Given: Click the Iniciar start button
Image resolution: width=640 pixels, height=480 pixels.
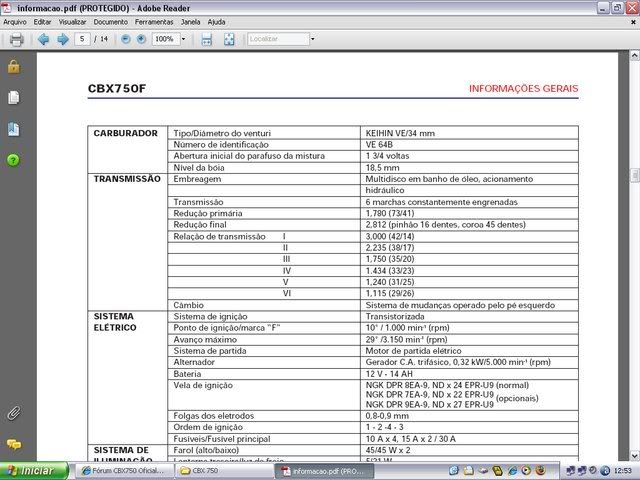Looking at the screenshot, I should (x=34, y=471).
